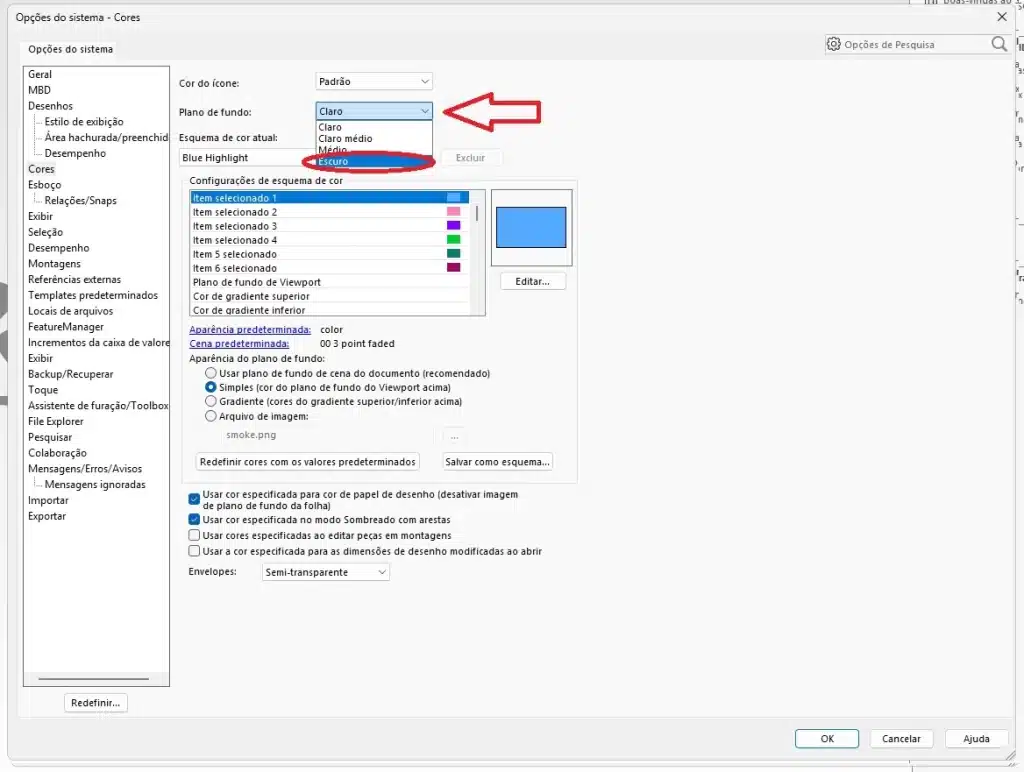Select Esboço in the options tree

pos(44,185)
